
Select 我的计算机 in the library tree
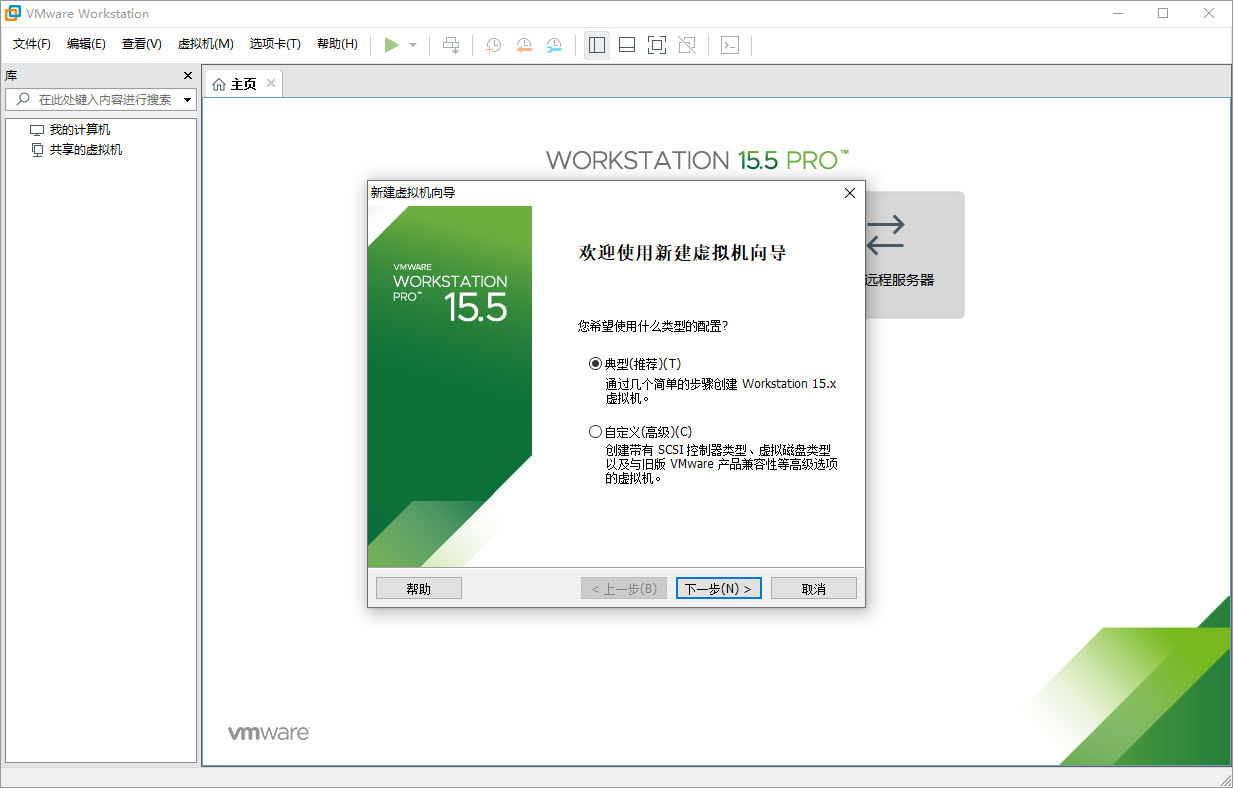point(78,129)
